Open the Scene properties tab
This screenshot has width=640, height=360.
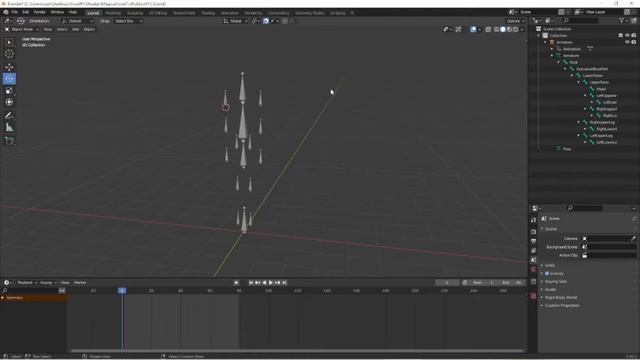coord(533,260)
